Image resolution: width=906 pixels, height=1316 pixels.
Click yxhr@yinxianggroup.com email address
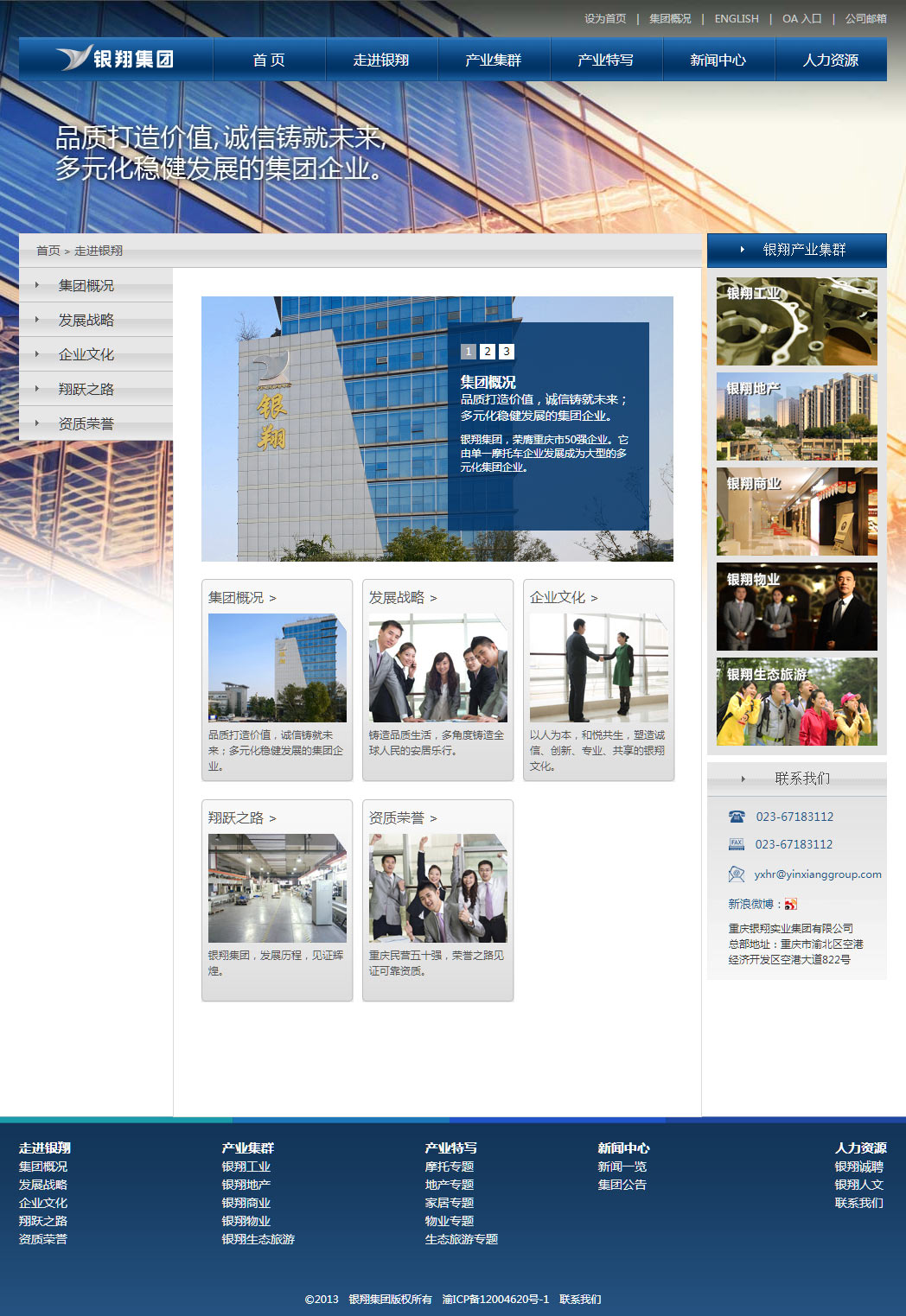[x=818, y=874]
